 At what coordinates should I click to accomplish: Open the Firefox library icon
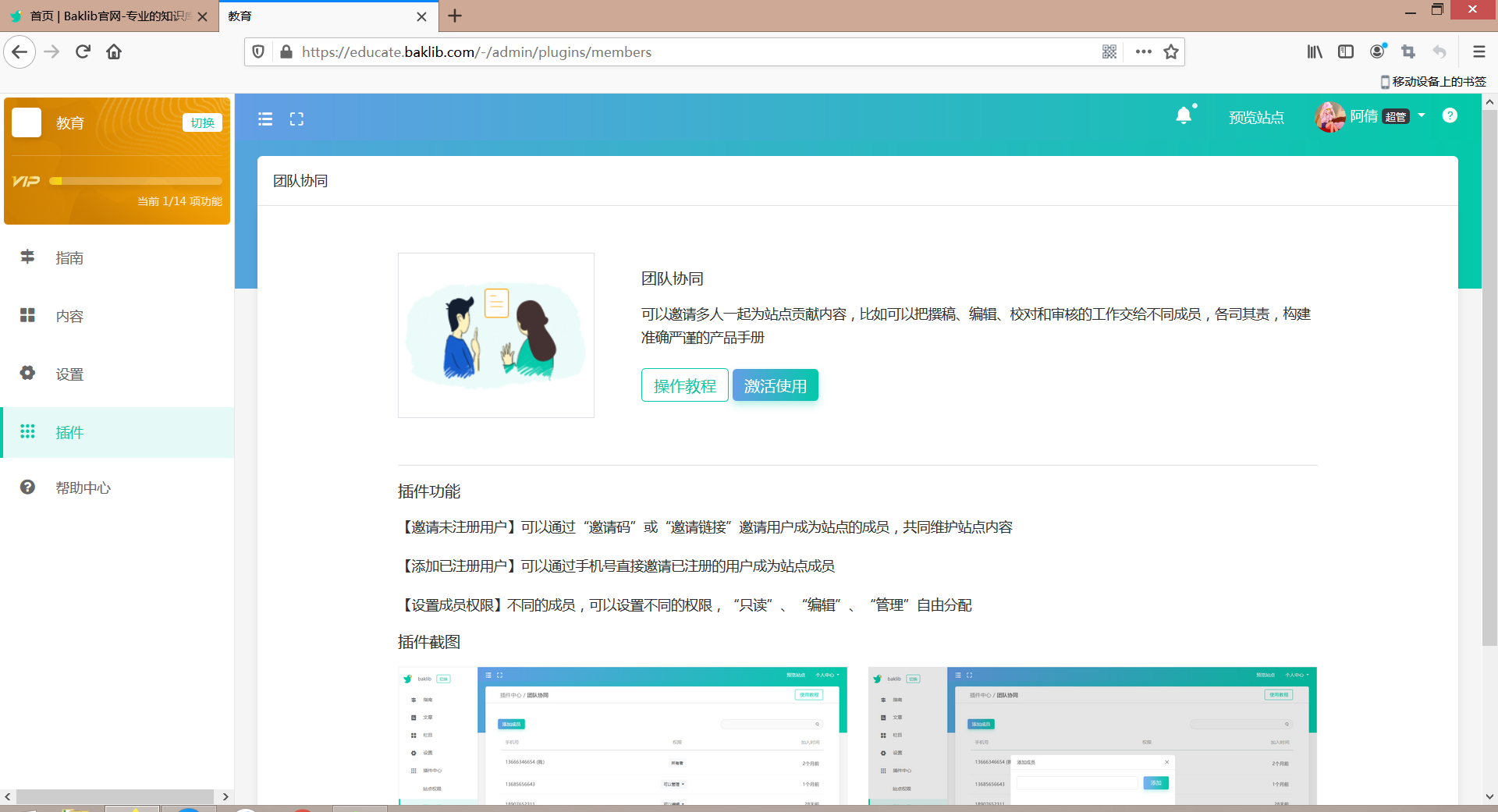point(1315,52)
